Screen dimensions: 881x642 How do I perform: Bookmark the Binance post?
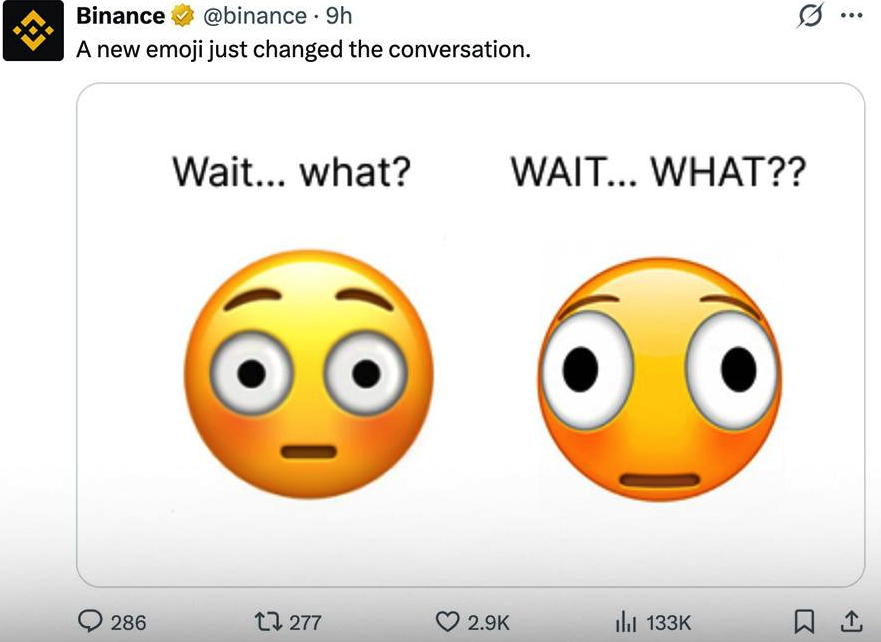pyautogui.click(x=805, y=621)
